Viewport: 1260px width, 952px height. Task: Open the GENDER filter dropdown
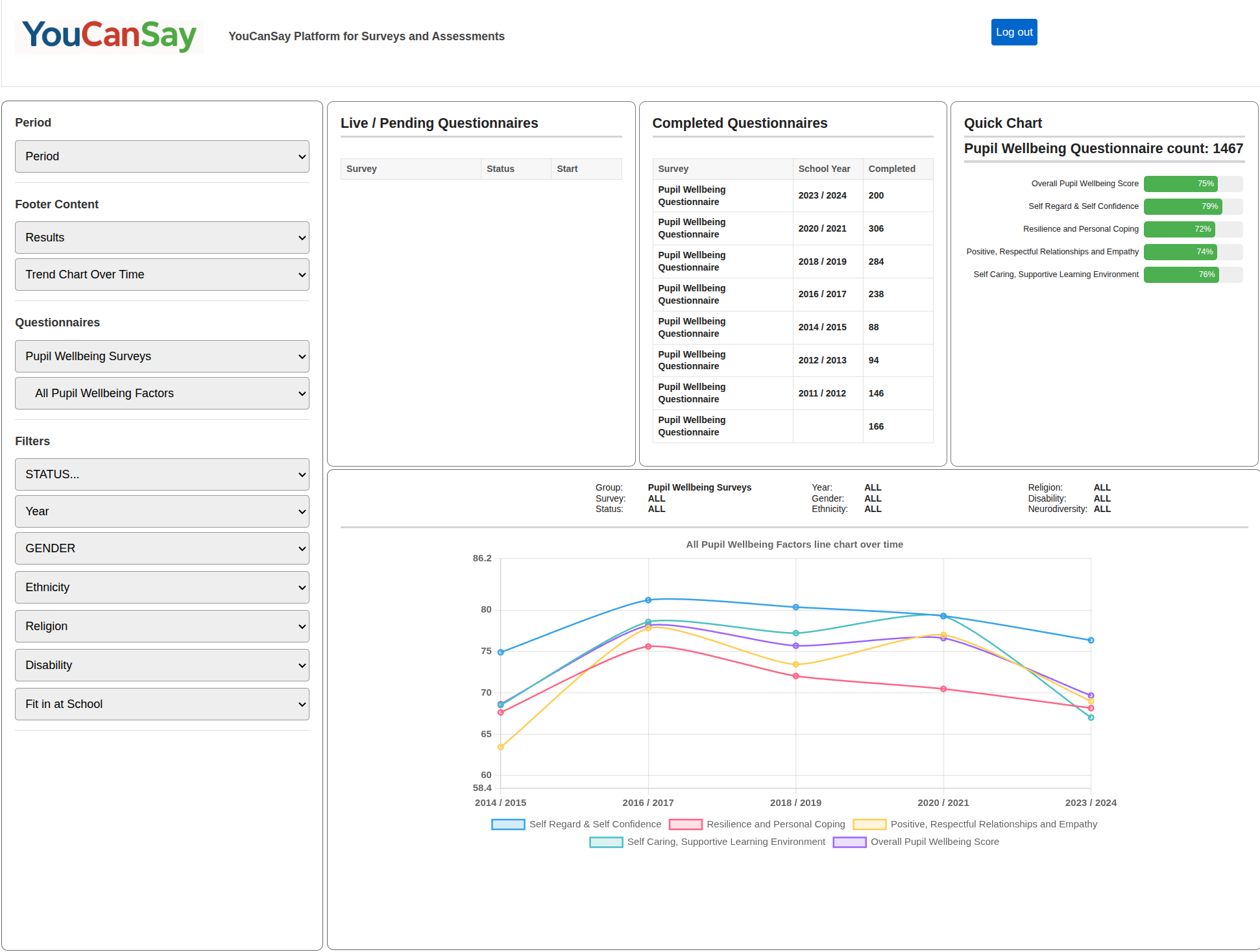point(162,548)
